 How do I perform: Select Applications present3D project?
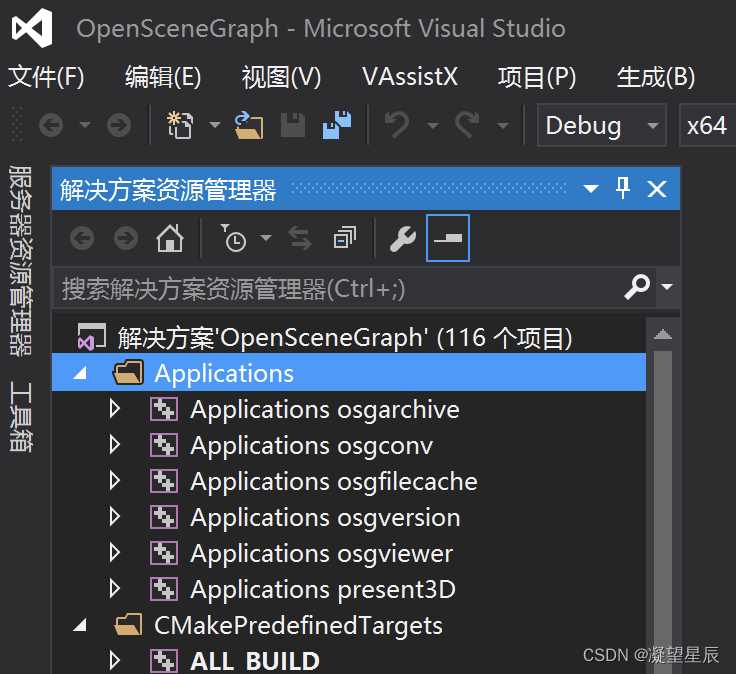pyautogui.click(x=323, y=590)
